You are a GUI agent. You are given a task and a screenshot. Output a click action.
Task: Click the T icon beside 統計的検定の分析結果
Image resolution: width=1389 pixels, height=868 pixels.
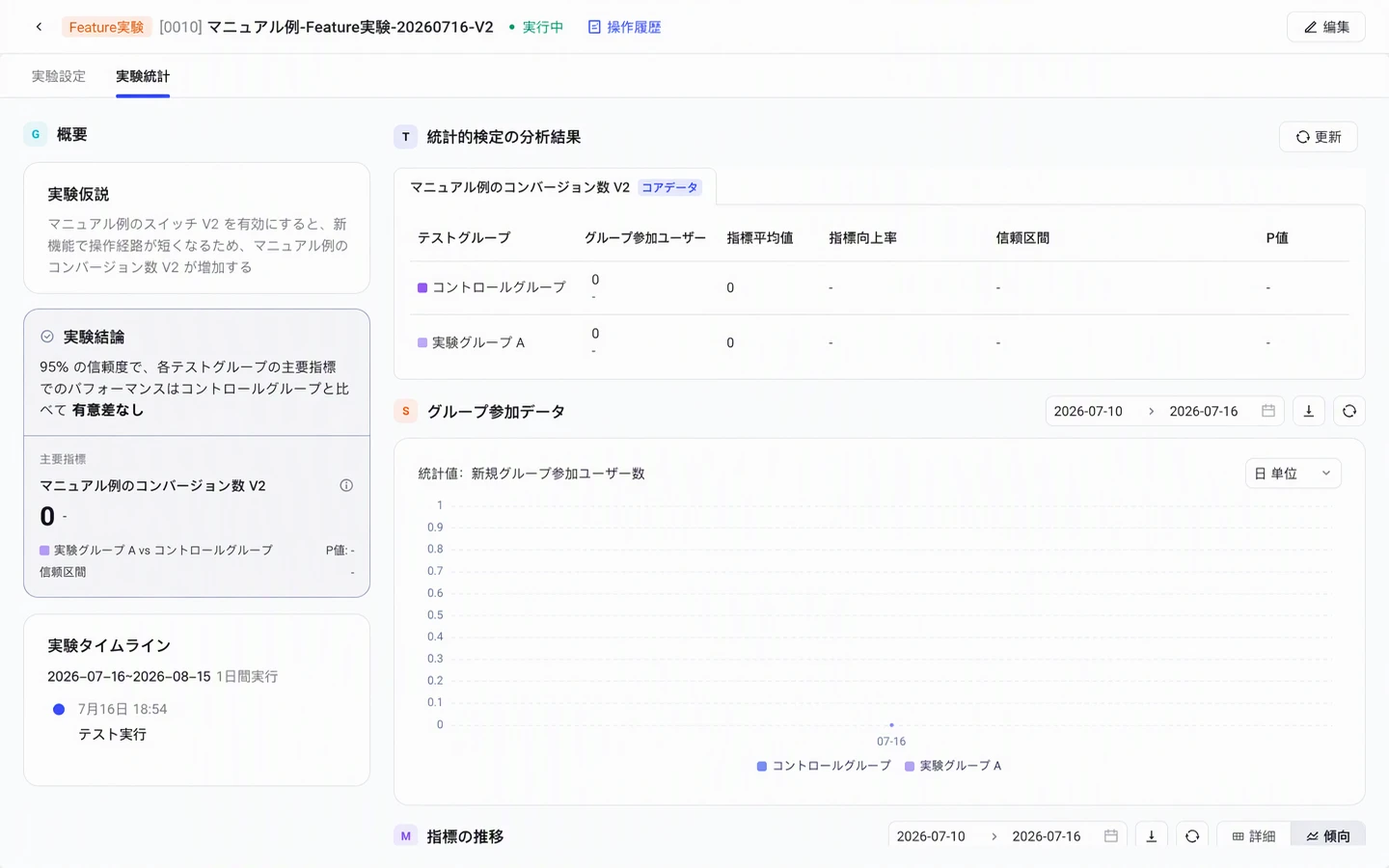[406, 137]
